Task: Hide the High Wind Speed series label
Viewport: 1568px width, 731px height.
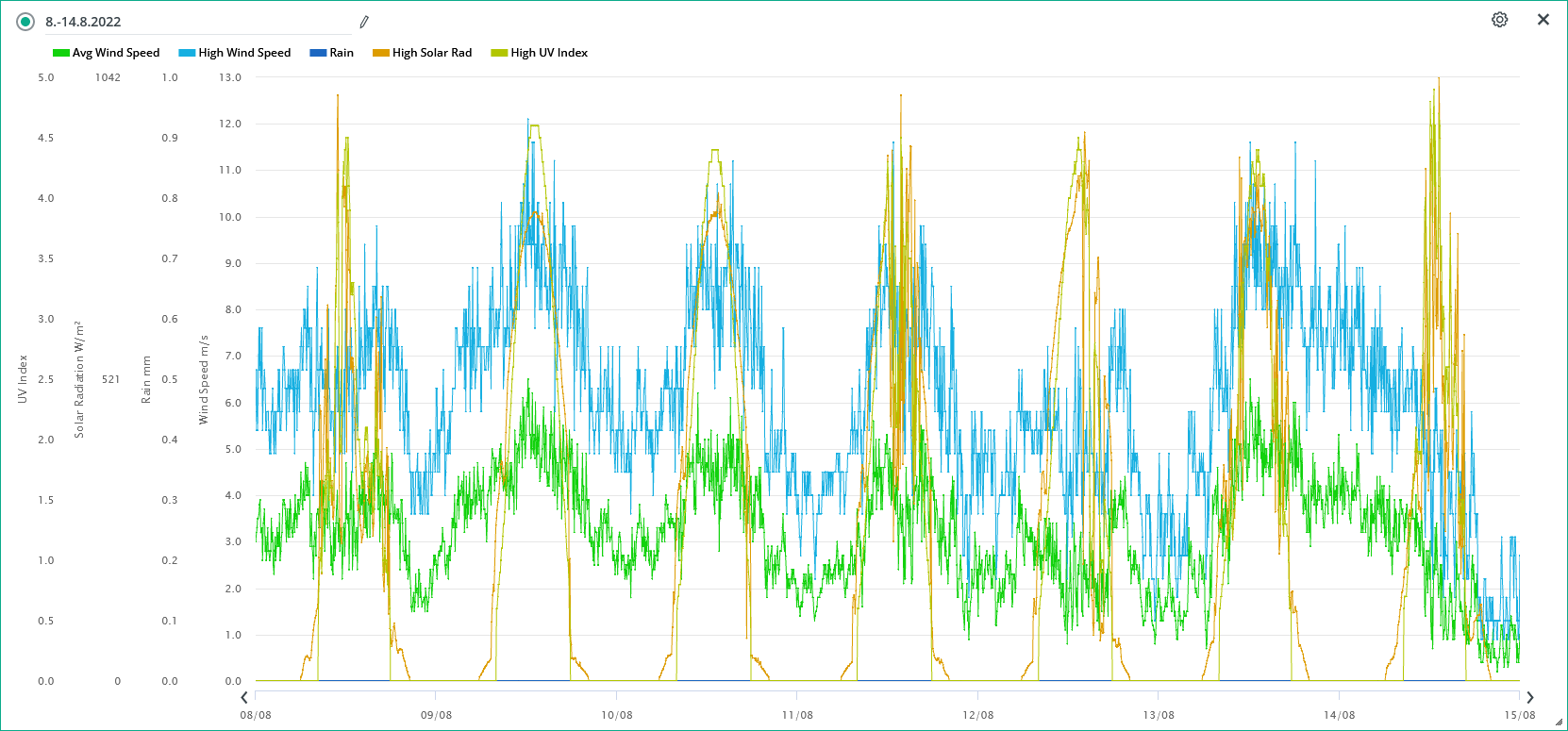Action: pos(244,53)
